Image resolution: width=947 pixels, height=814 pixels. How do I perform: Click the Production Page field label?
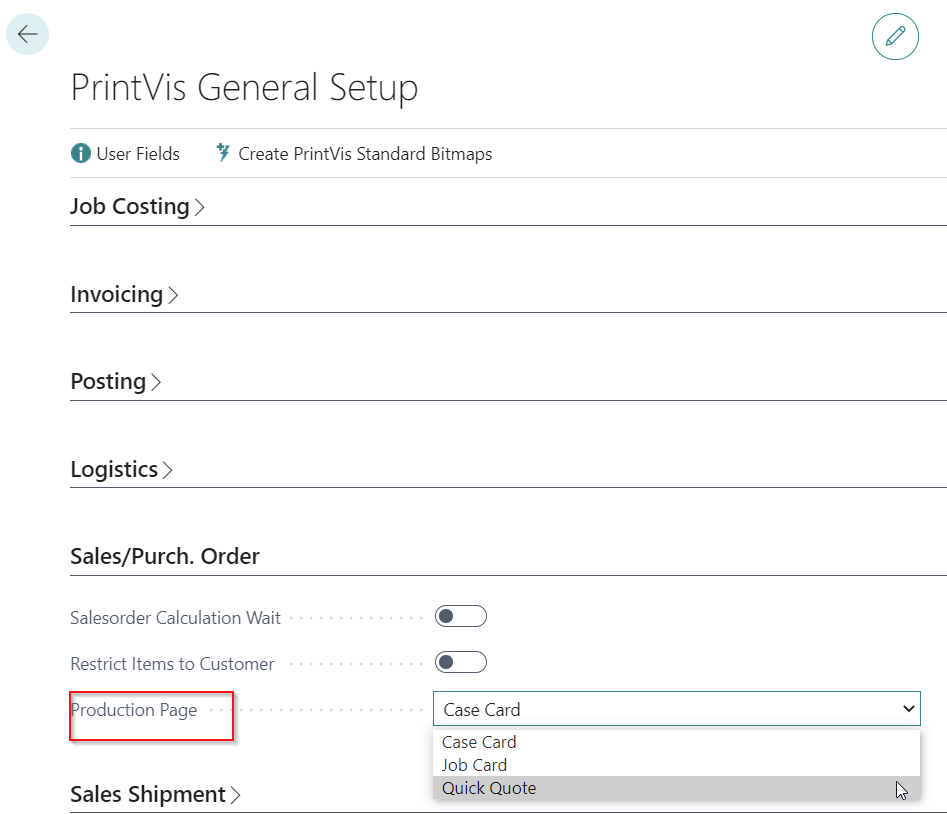click(x=133, y=710)
